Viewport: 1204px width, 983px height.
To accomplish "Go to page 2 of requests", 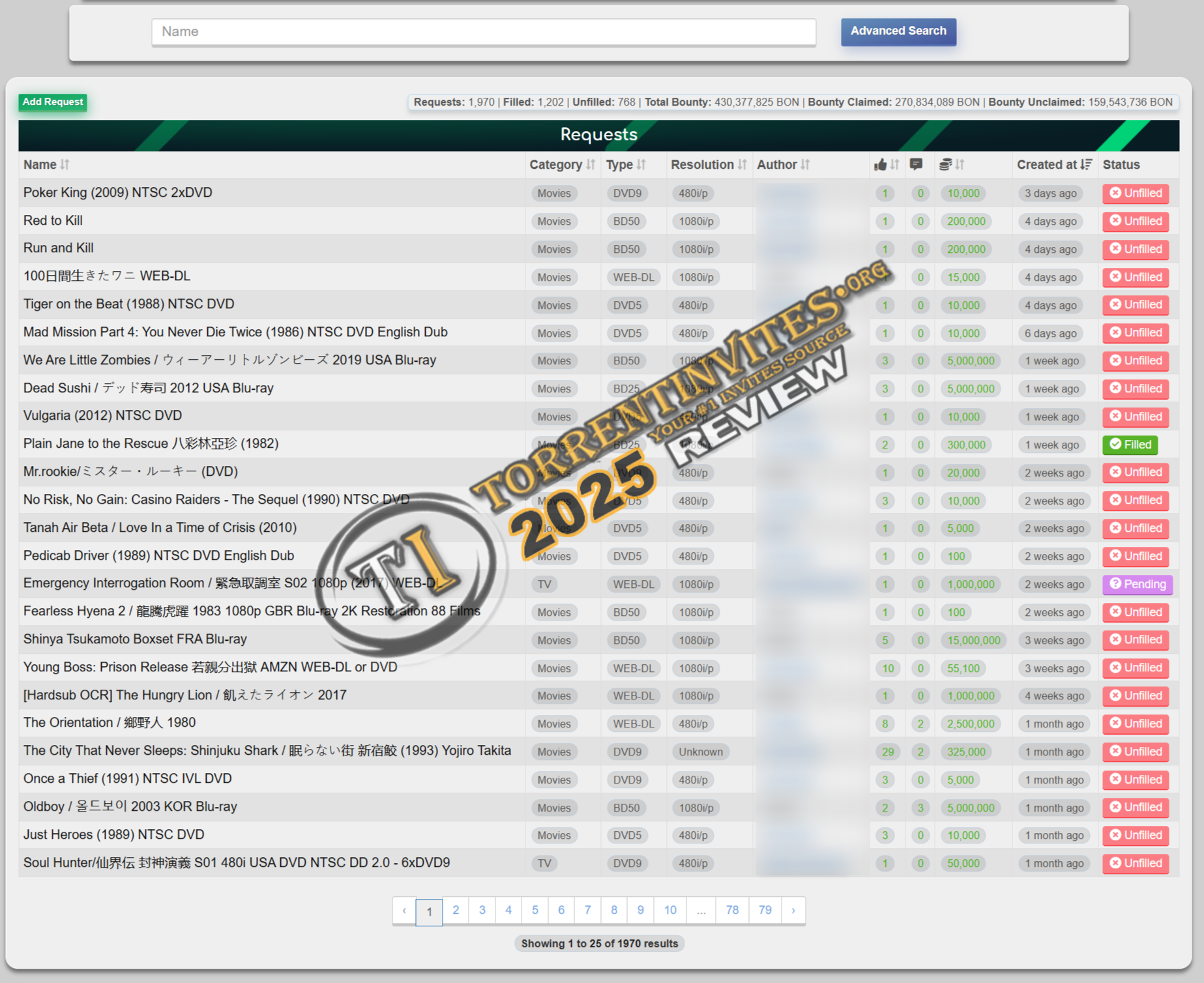I will pos(456,910).
